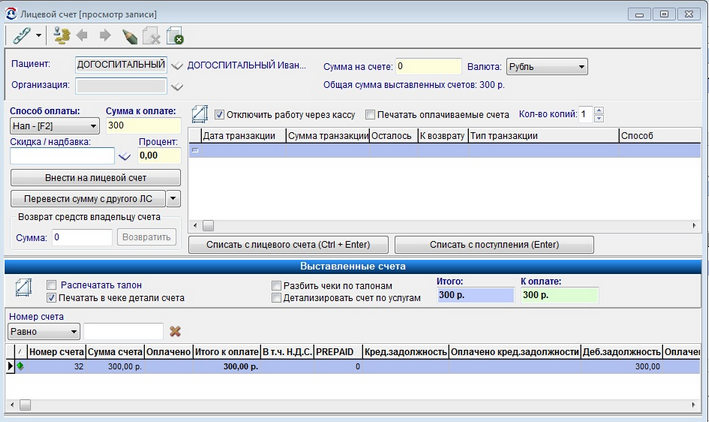Image resolution: width=709 pixels, height=422 pixels.
Task: Go to next record arrow
Action: 105,35
